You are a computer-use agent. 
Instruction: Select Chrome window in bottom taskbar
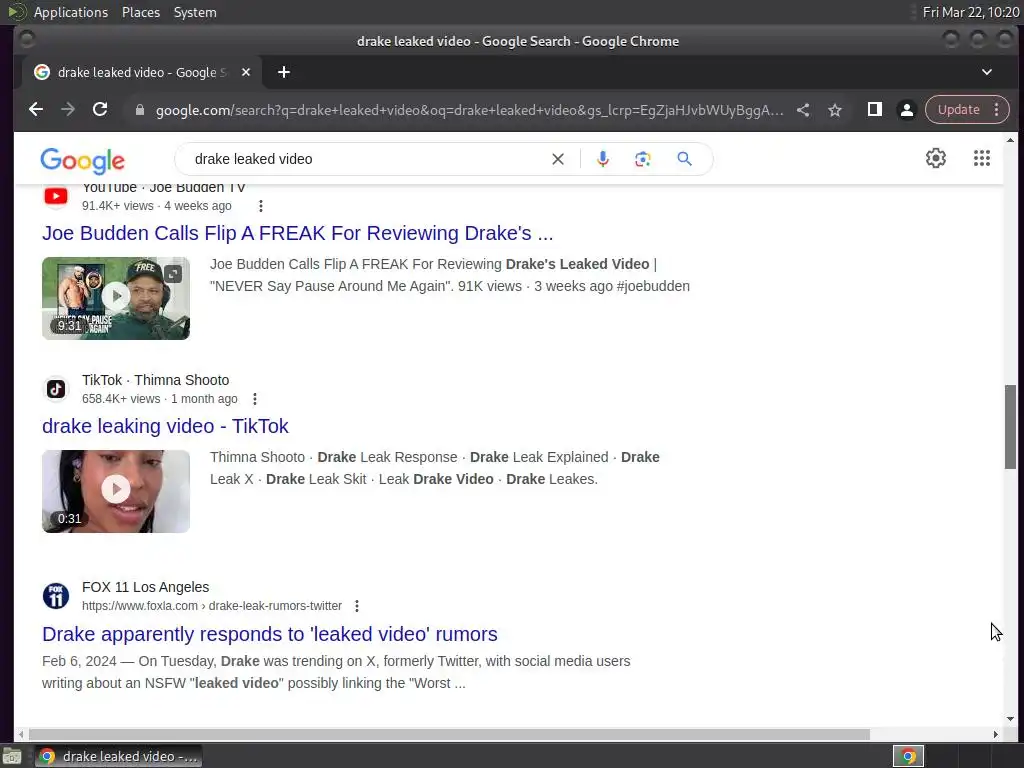click(x=118, y=756)
